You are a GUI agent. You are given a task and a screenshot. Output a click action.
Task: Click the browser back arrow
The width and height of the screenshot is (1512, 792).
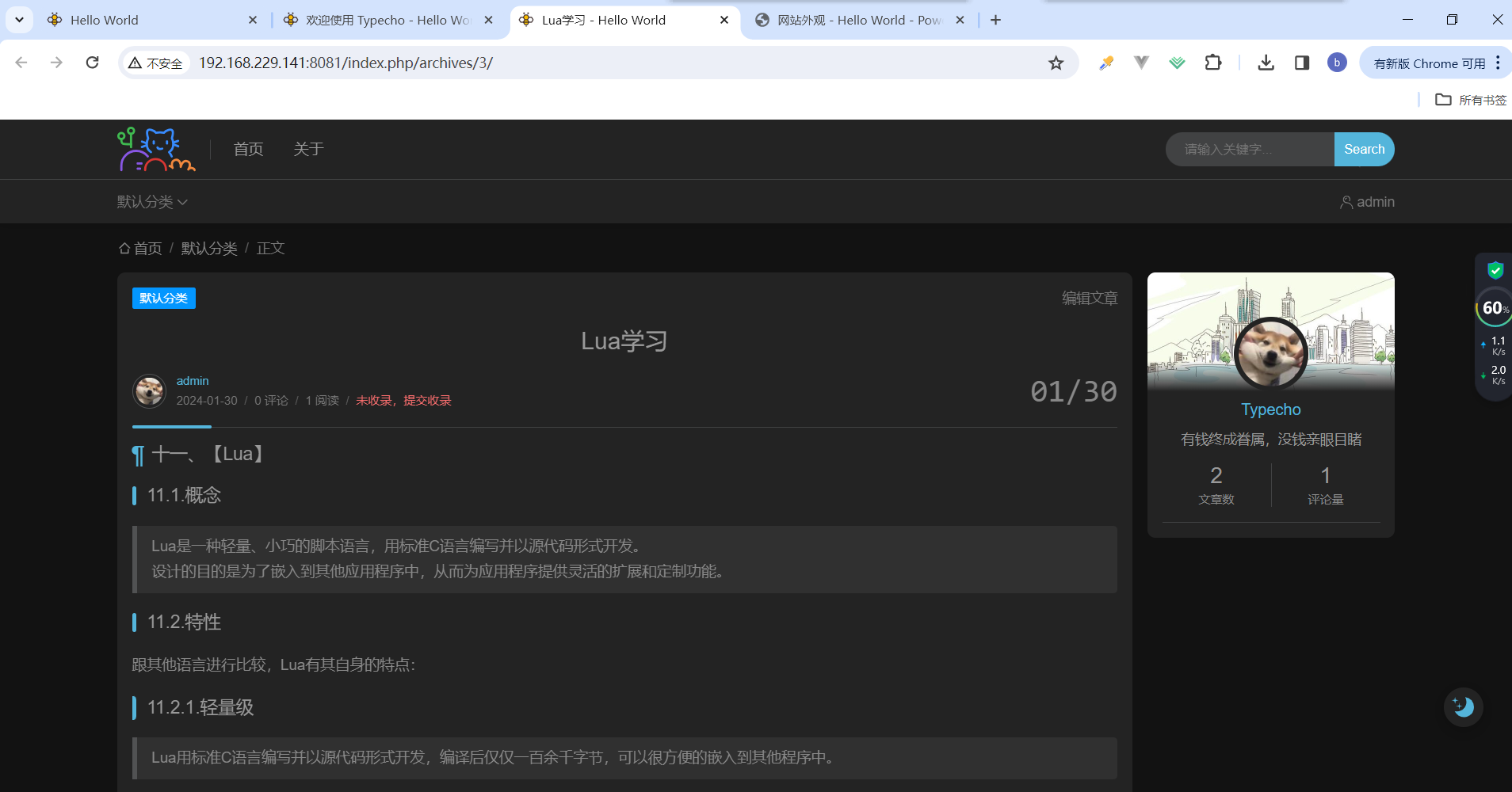(21, 63)
